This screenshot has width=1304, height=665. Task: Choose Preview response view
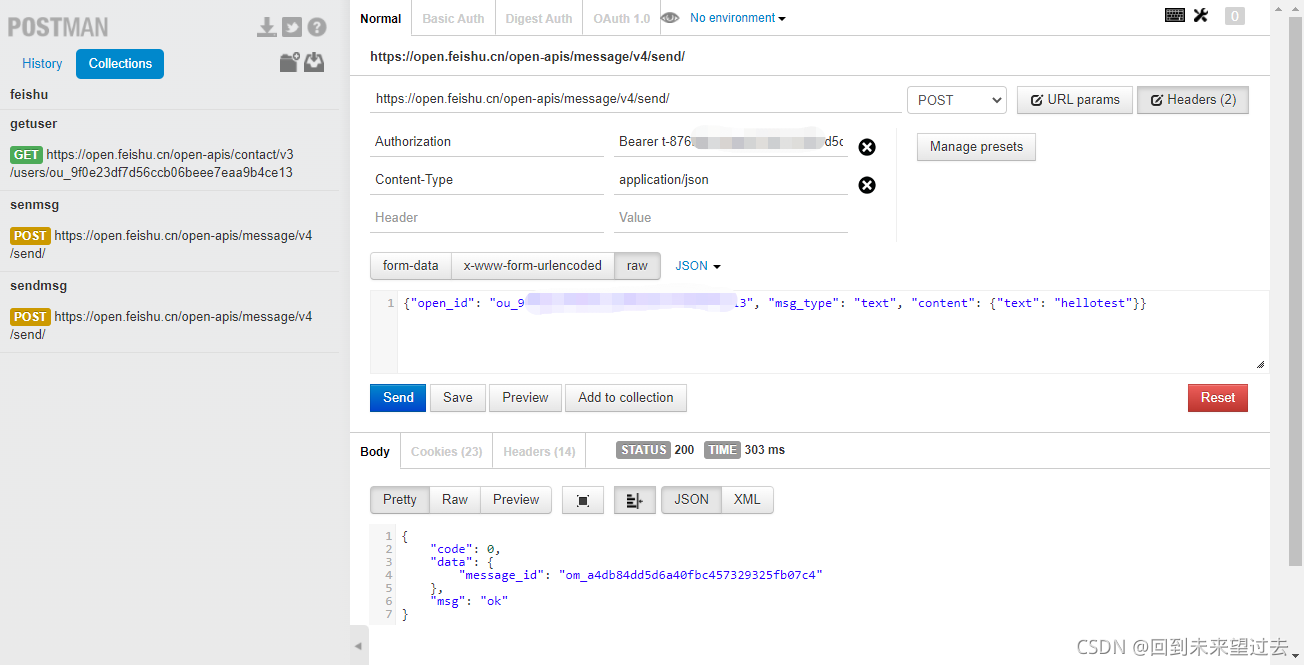[516, 500]
